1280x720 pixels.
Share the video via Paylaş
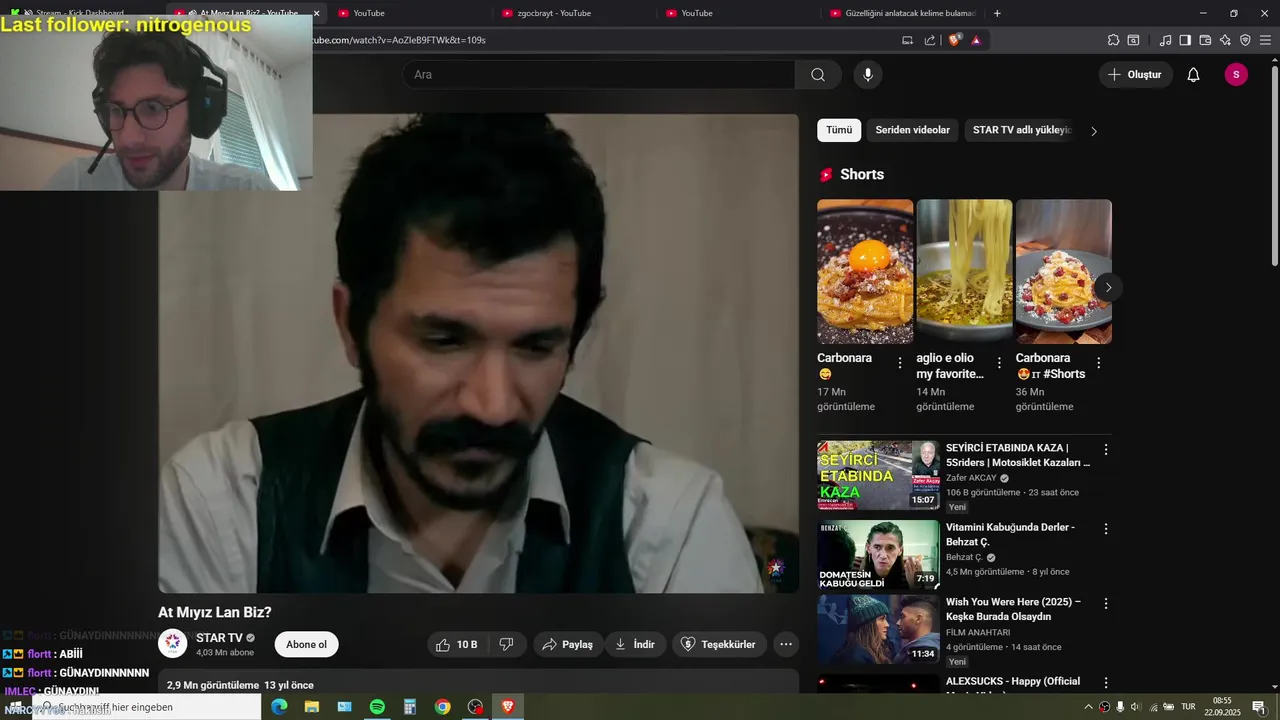coord(567,645)
